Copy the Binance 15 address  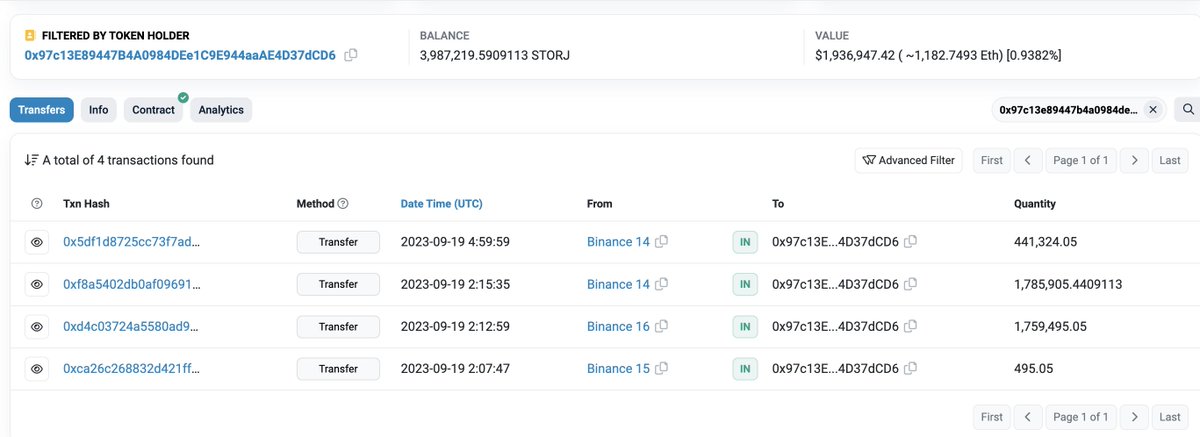point(661,369)
